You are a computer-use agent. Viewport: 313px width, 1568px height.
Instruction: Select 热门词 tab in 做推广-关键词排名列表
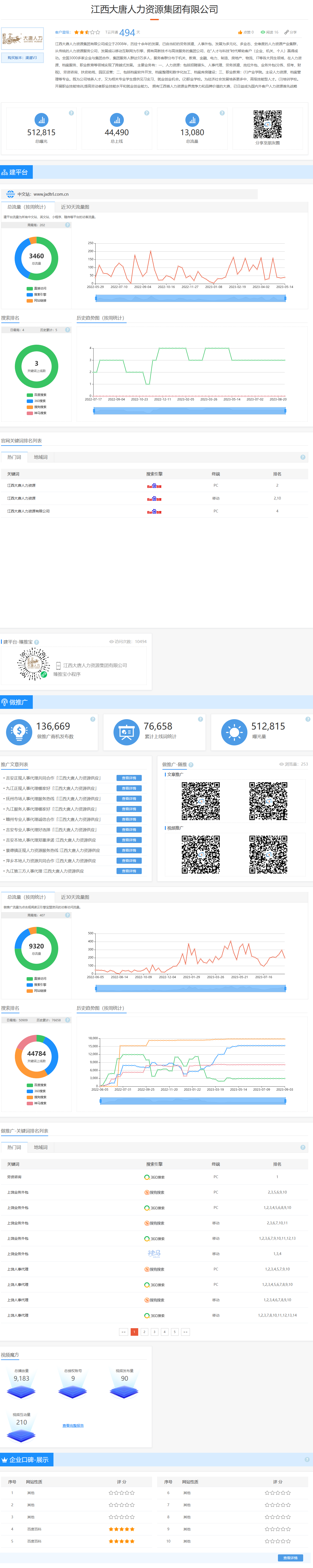[14, 1147]
